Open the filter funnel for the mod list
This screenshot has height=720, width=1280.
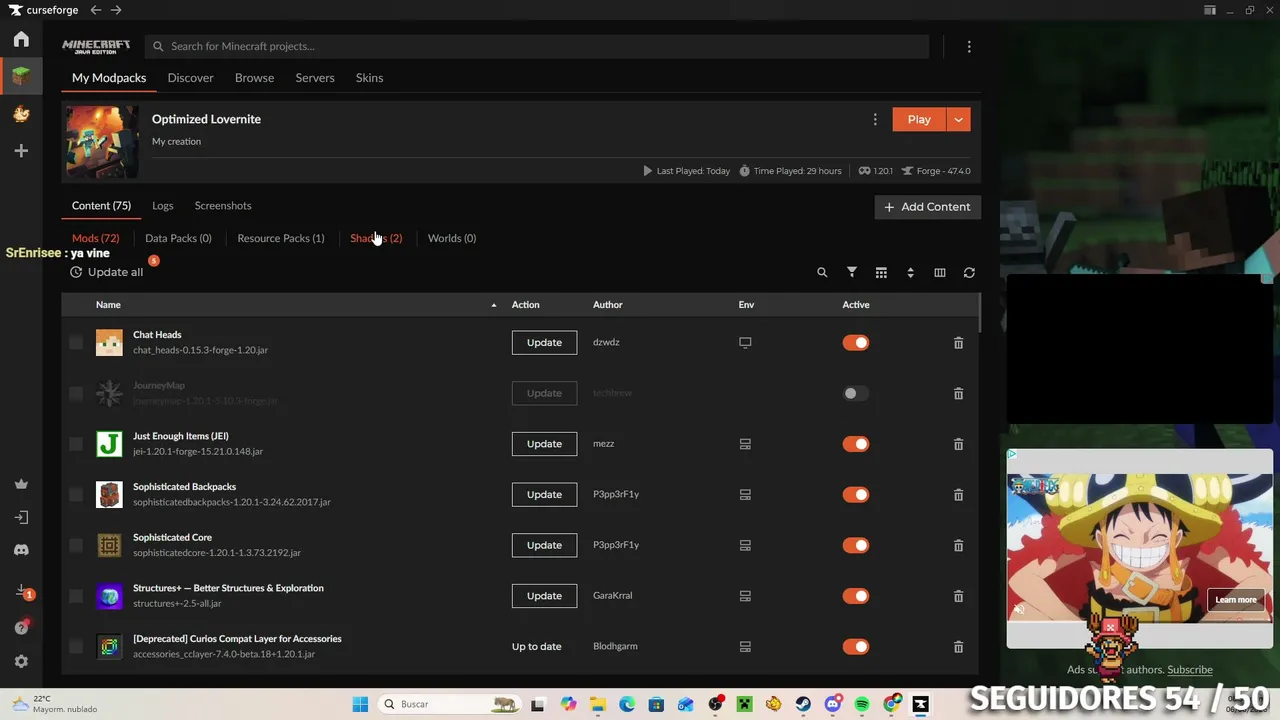(852, 272)
